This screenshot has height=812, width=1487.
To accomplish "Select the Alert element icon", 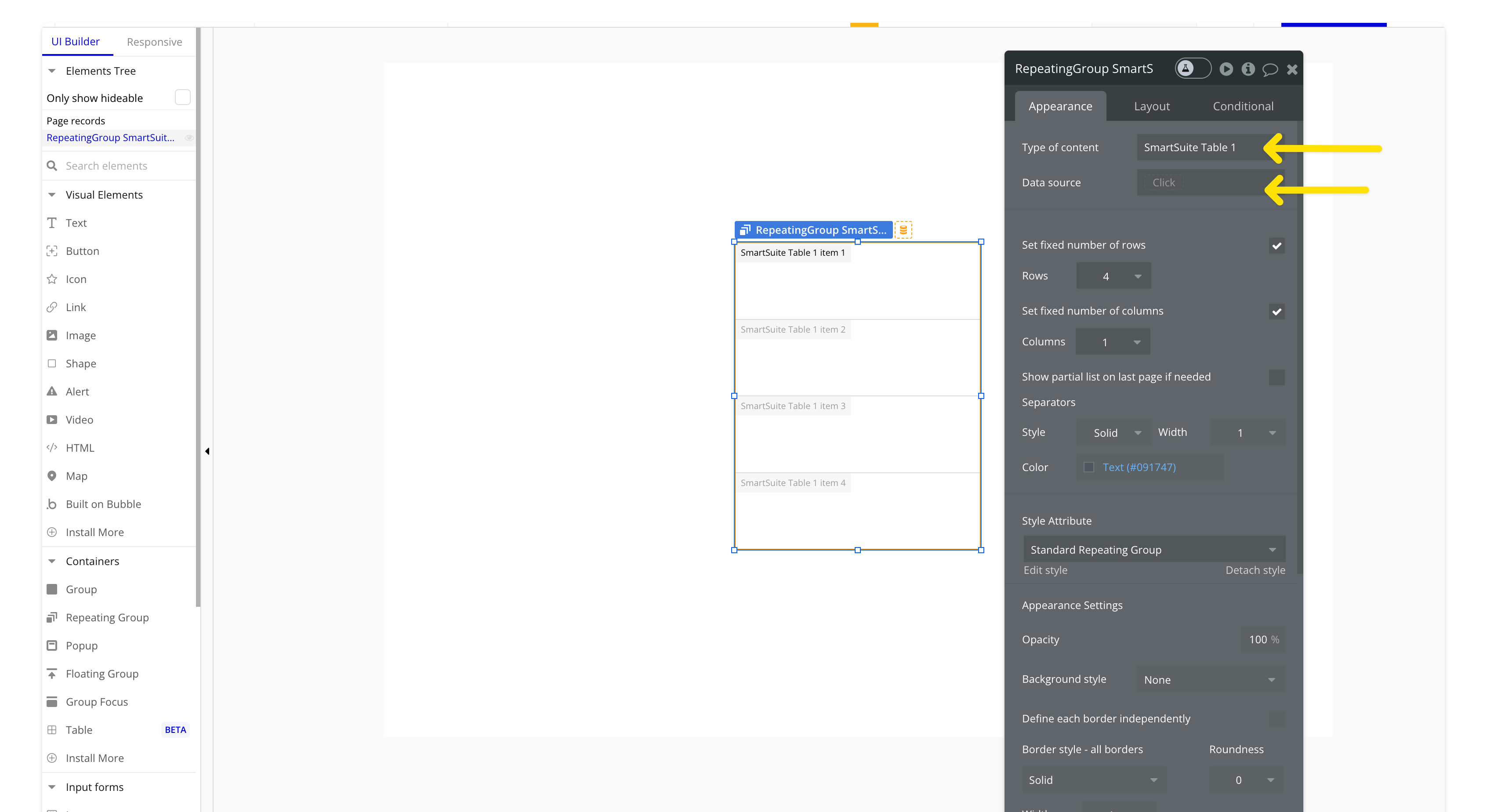I will coord(52,391).
